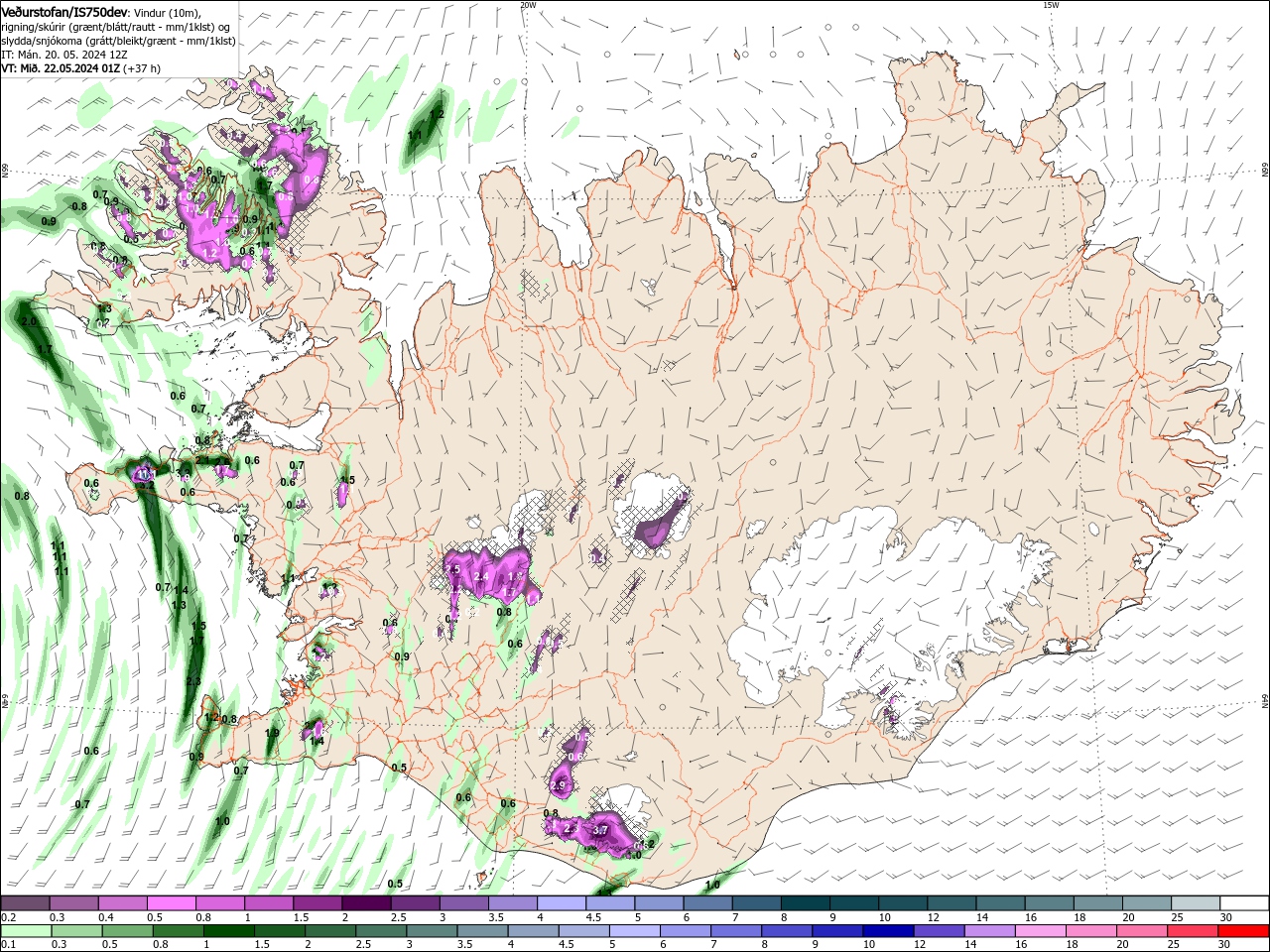
Task: Click the 'VT: Mið. 22.05.2024 01Z (+37 h)' line
Action: (x=81, y=68)
